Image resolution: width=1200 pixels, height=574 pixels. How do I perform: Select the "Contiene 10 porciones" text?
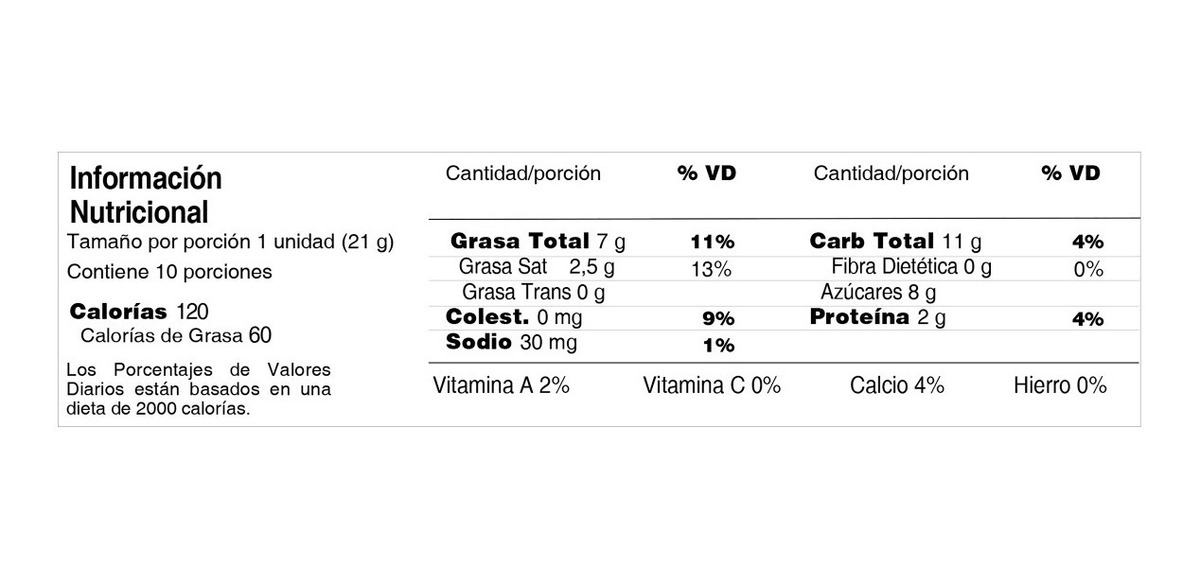(x=169, y=272)
